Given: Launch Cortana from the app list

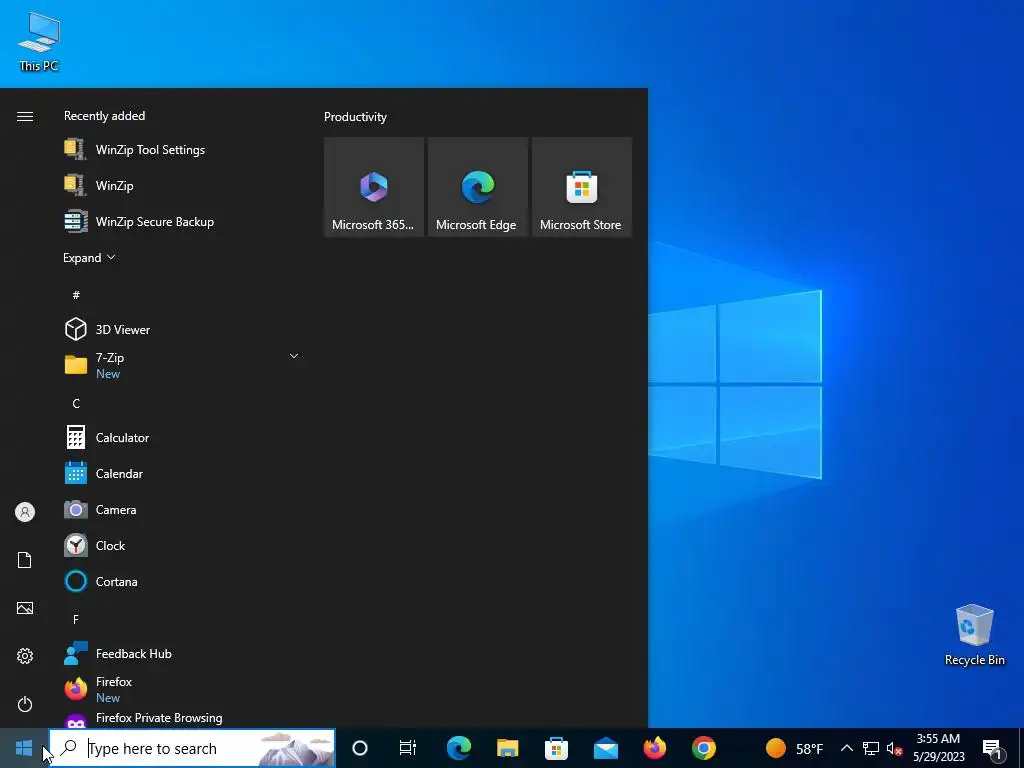Looking at the screenshot, I should (x=183, y=581).
